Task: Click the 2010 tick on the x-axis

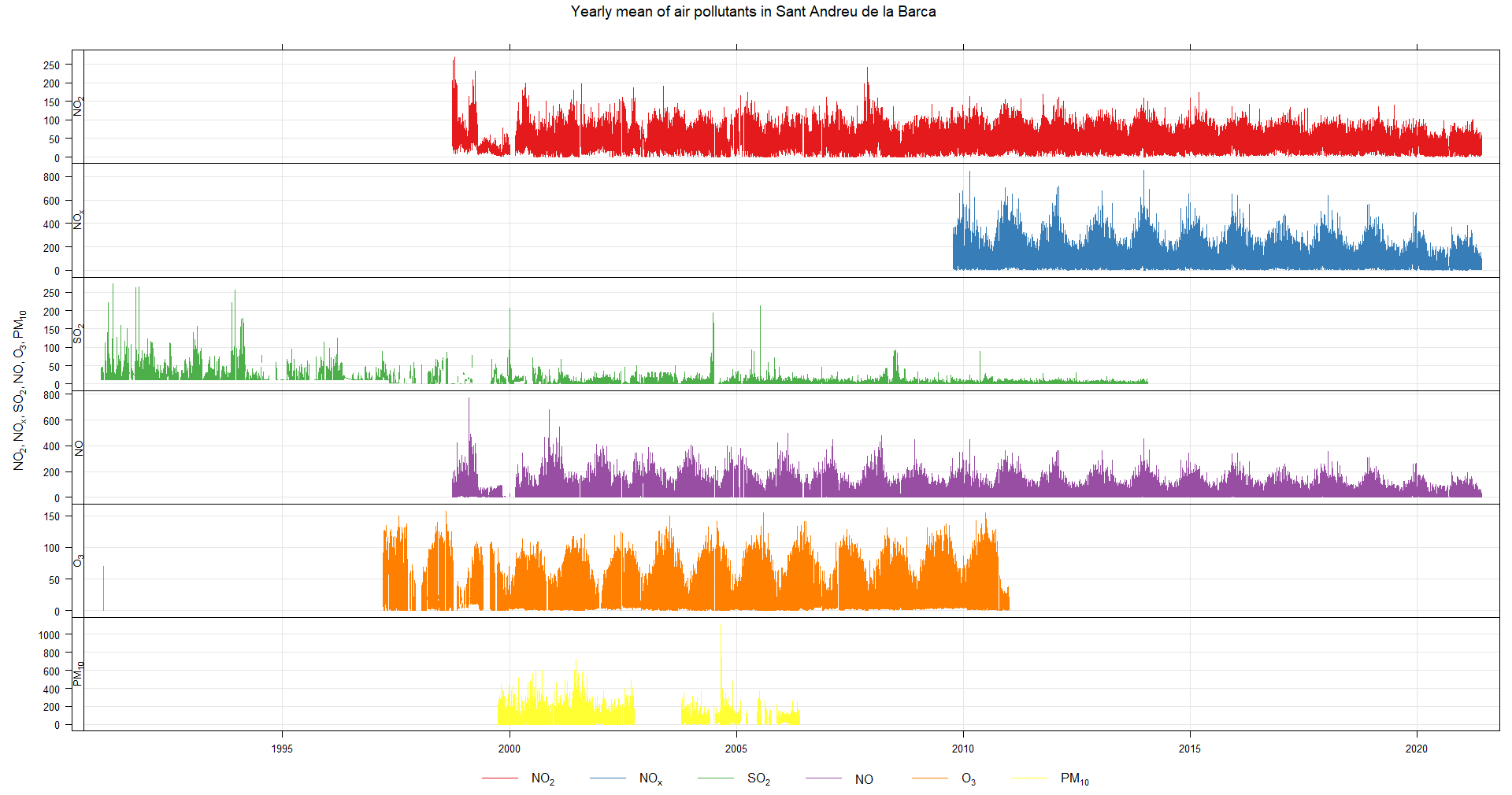Action: tap(963, 749)
